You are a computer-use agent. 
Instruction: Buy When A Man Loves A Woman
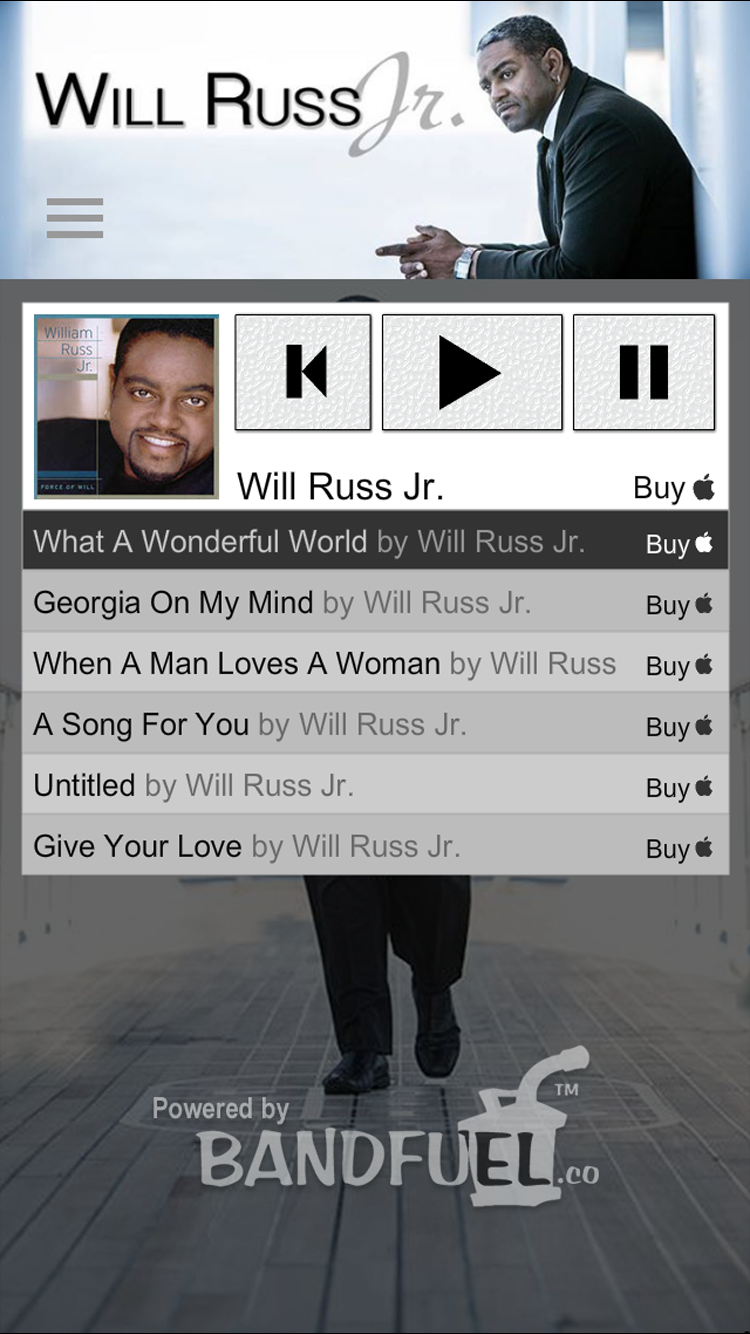(x=679, y=666)
